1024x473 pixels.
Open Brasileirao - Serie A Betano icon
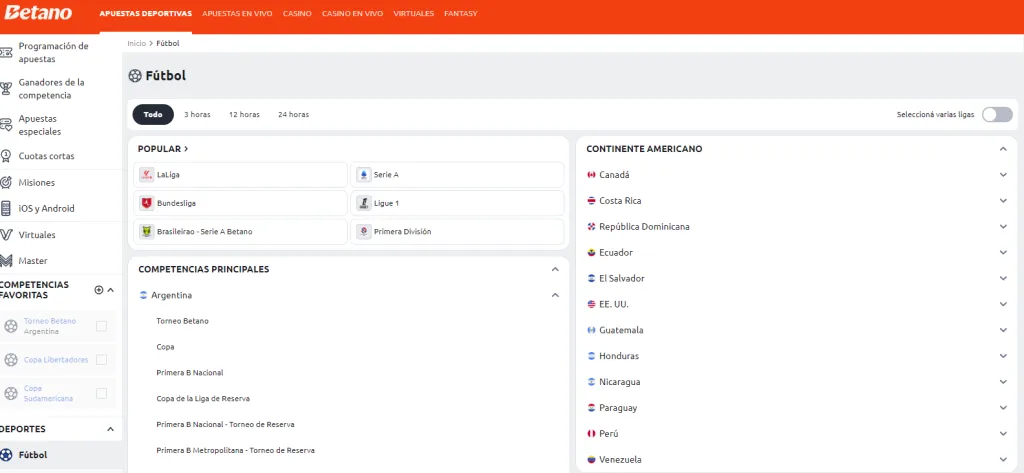pos(147,231)
